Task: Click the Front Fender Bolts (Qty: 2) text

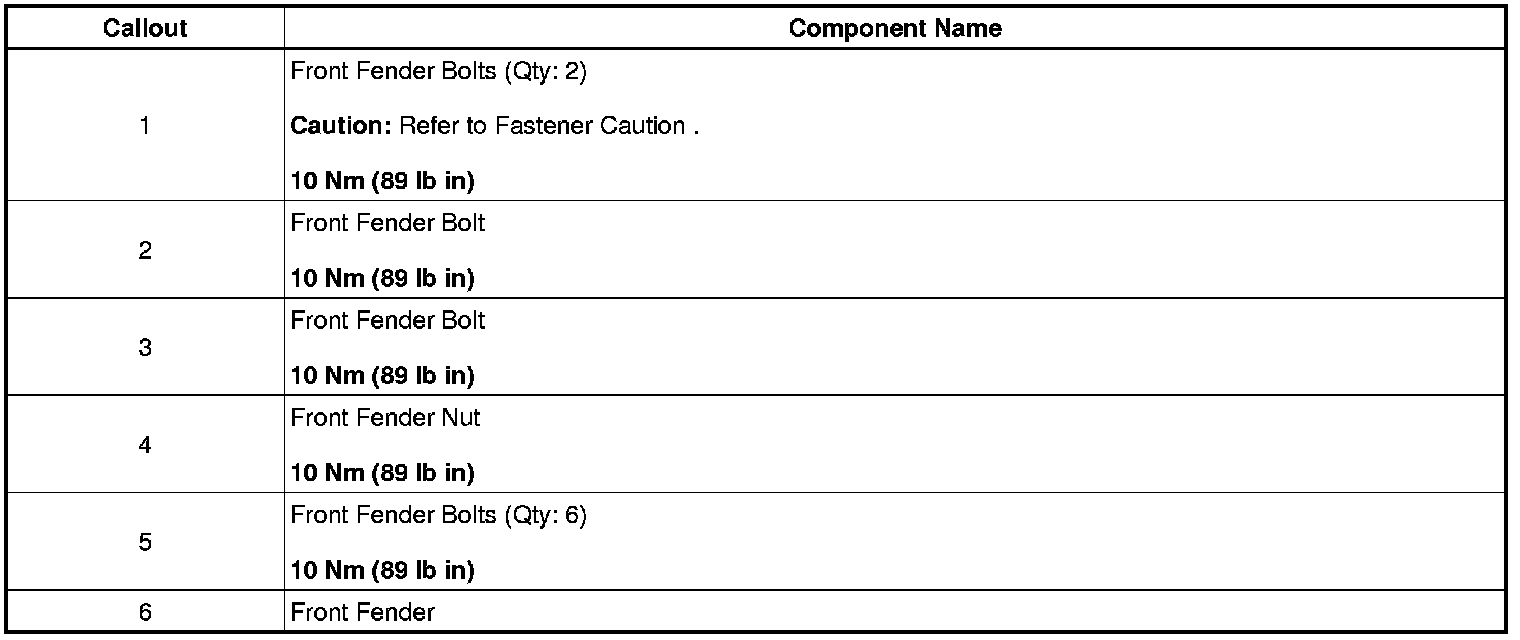Action: pos(438,72)
